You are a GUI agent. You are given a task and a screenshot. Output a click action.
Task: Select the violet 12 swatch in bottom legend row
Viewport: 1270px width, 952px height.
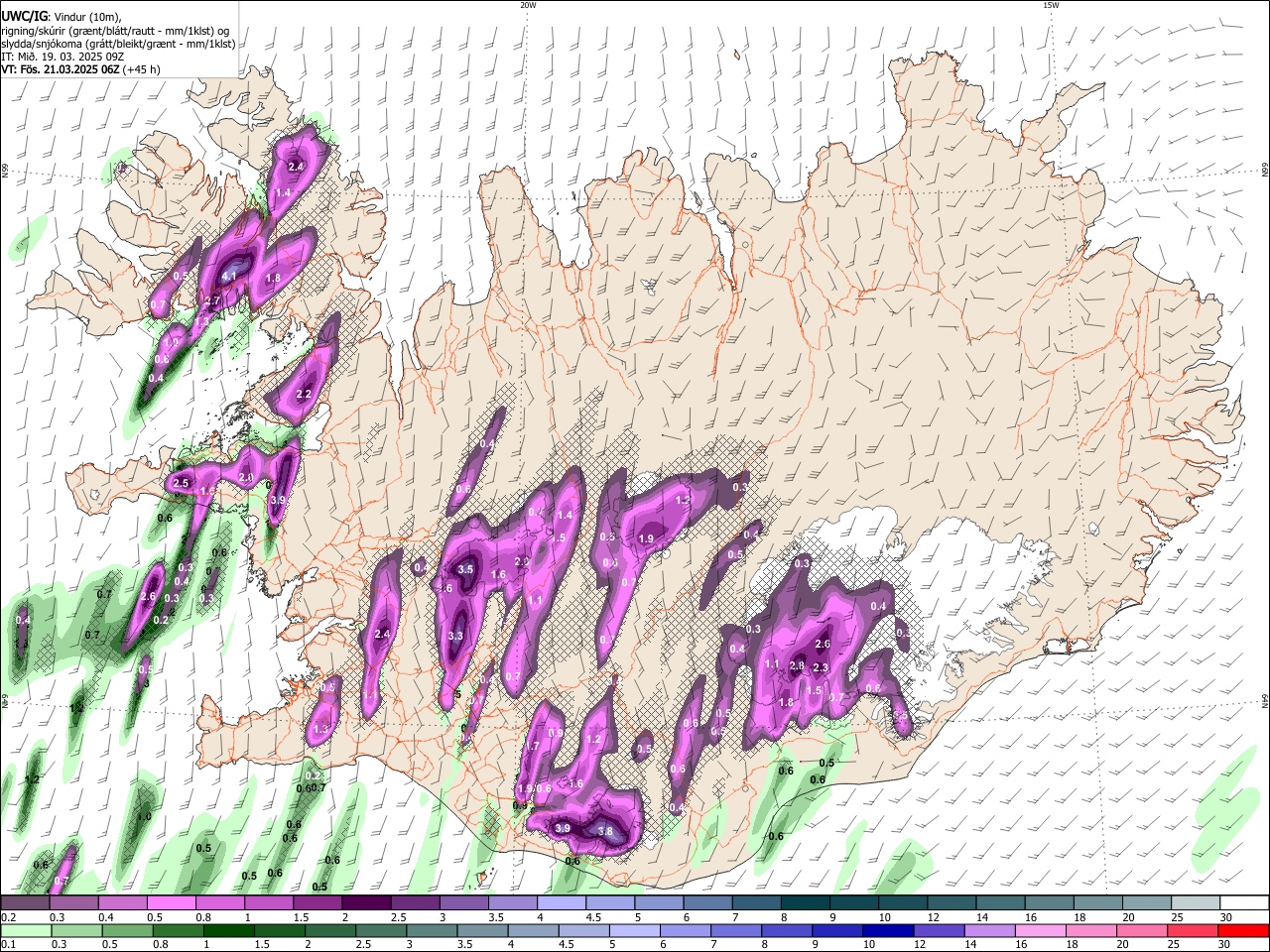coord(939,930)
